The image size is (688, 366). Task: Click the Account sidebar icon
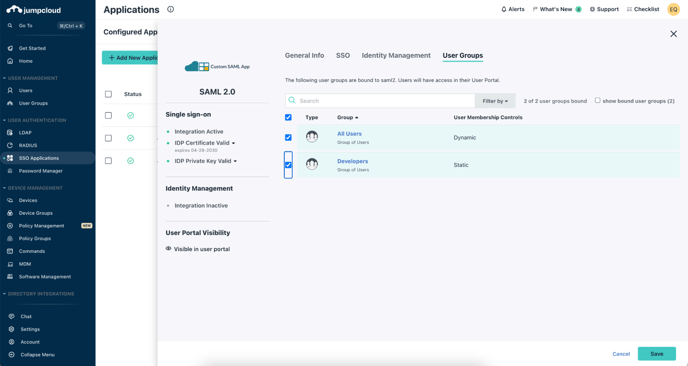coord(11,342)
